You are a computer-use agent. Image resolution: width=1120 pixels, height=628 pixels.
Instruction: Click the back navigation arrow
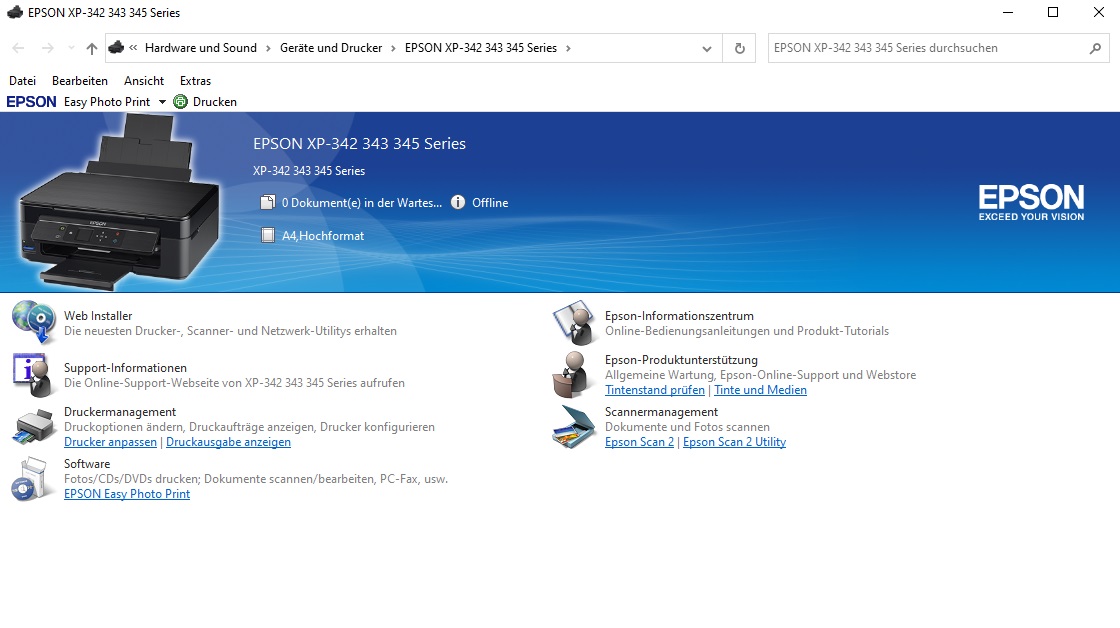pyautogui.click(x=19, y=48)
